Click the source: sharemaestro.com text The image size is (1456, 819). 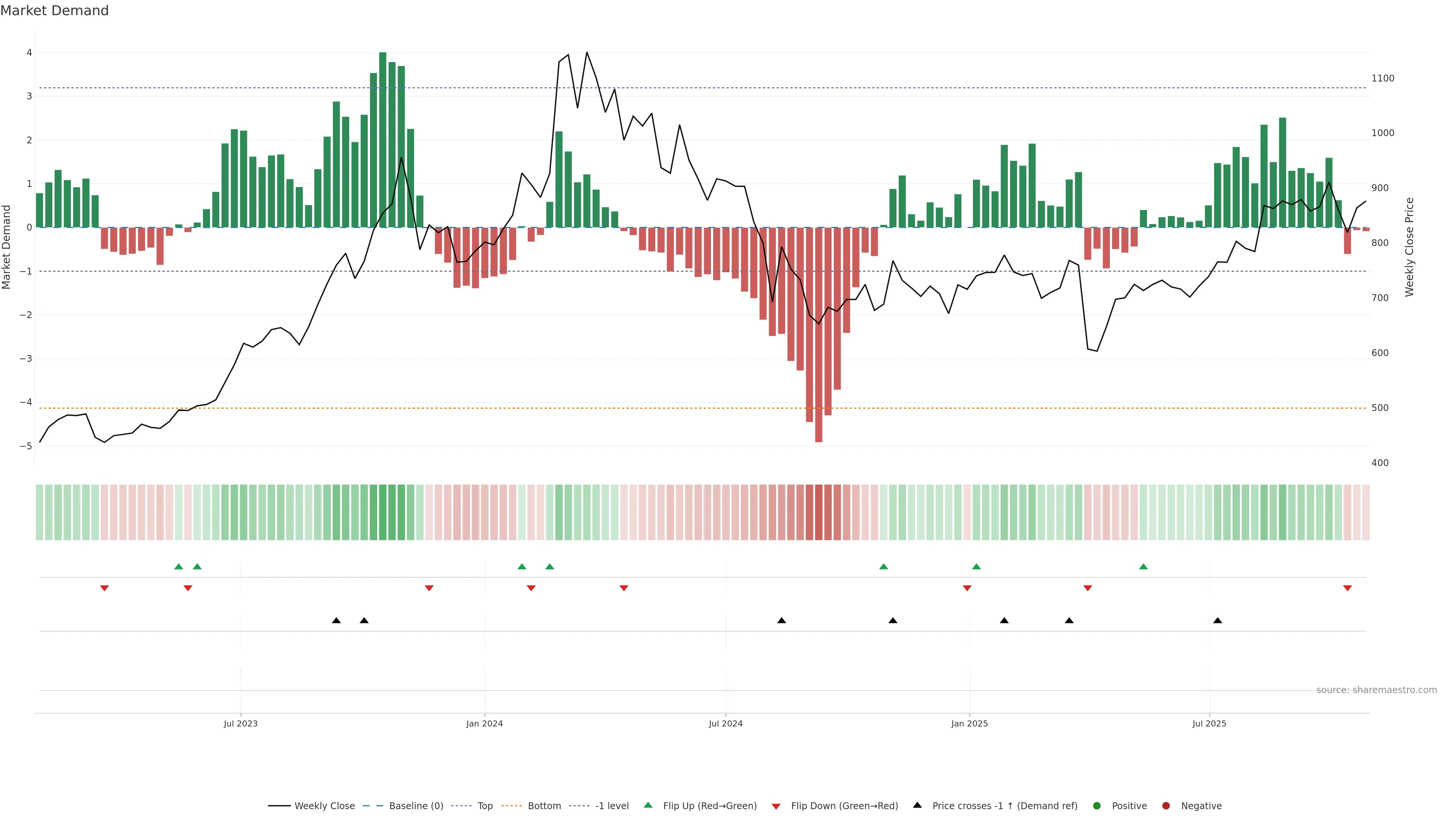[x=1376, y=690]
